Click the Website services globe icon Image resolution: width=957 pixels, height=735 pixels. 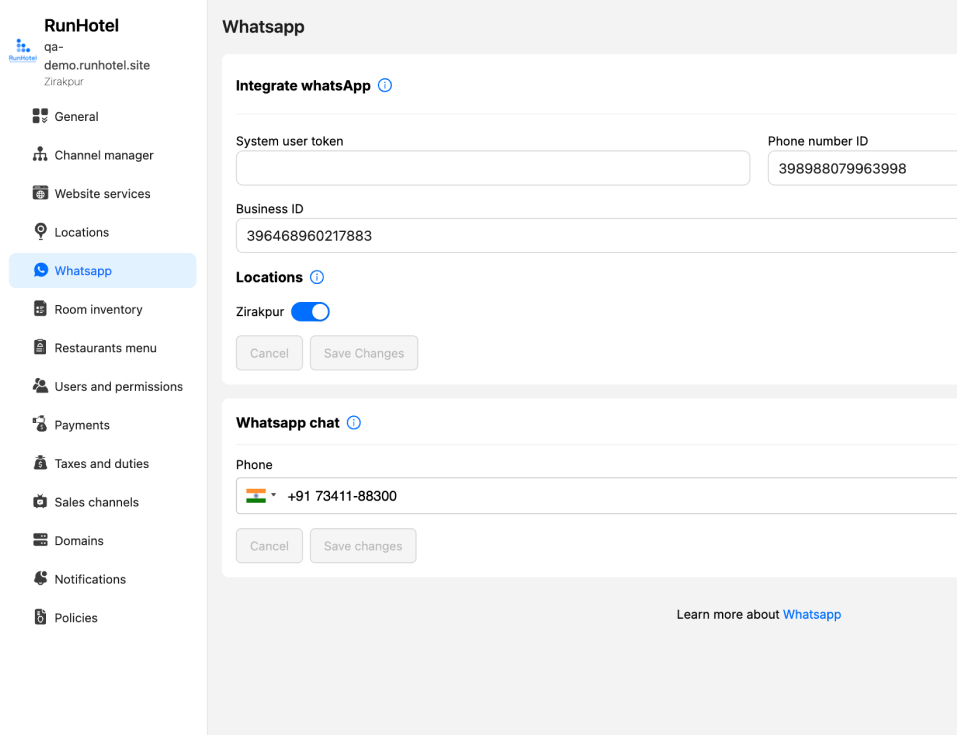point(40,193)
